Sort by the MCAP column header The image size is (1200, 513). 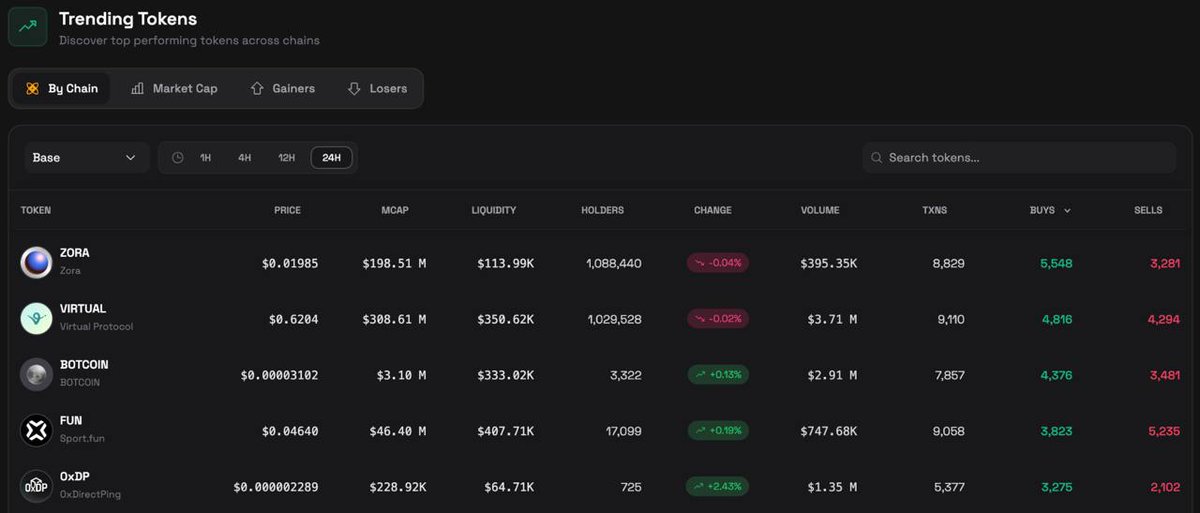(395, 211)
